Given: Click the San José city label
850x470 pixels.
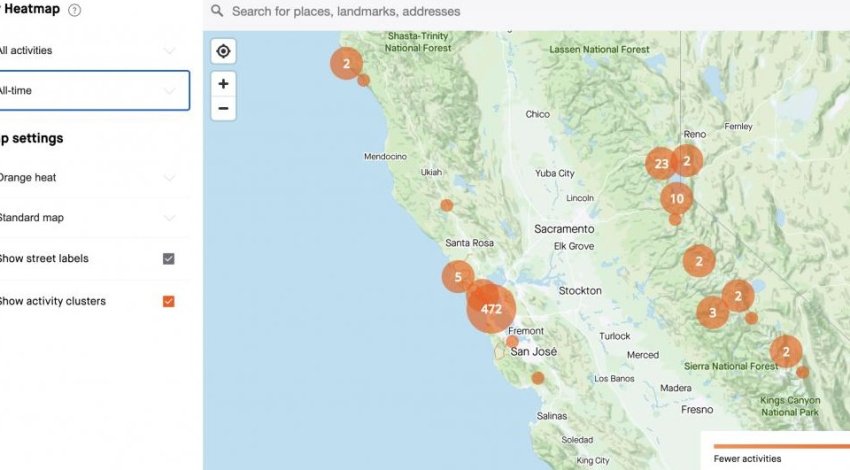Looking at the screenshot, I should click(x=533, y=352).
